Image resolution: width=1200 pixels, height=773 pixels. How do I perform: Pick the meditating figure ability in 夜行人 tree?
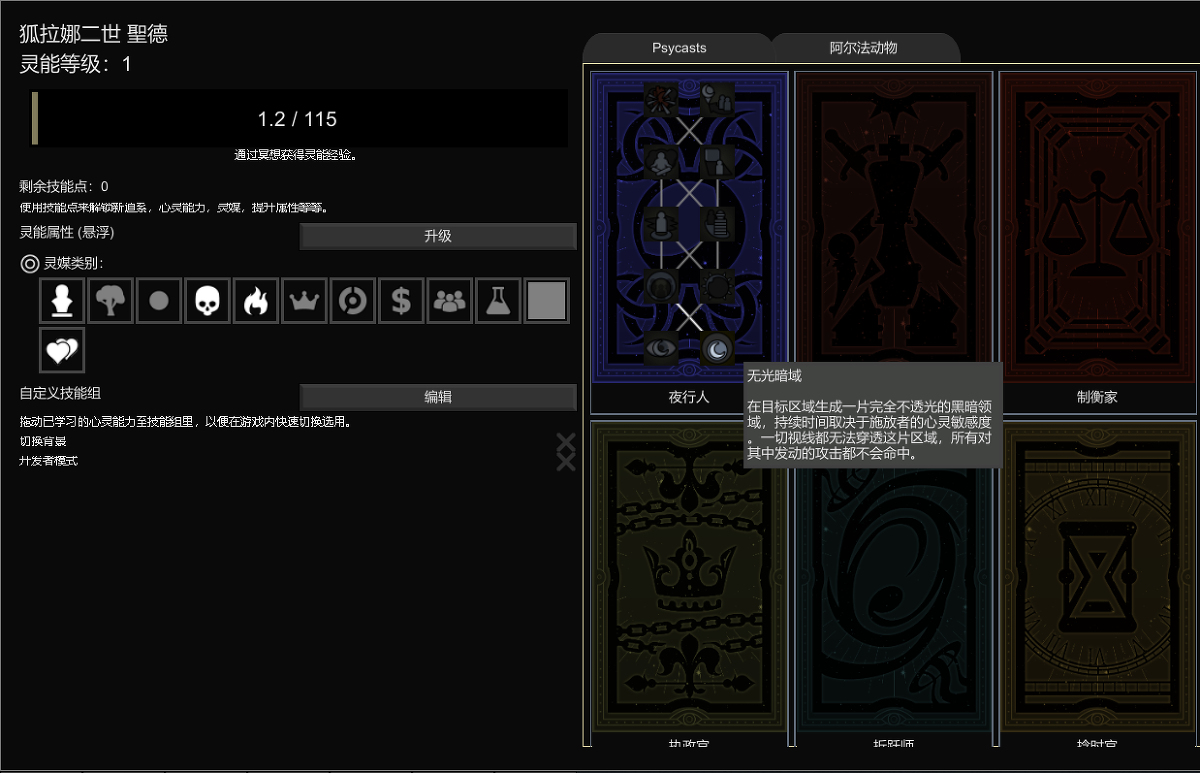tap(660, 162)
